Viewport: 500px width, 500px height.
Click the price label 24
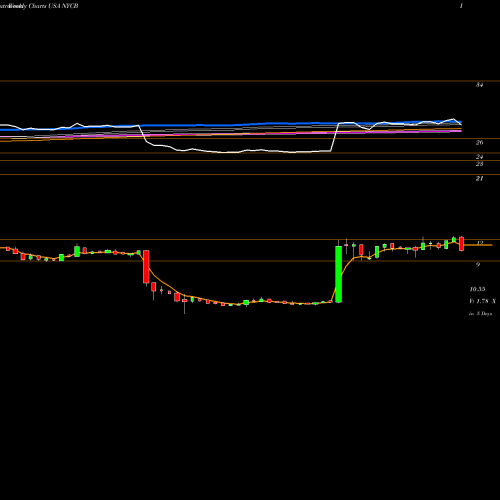click(479, 157)
